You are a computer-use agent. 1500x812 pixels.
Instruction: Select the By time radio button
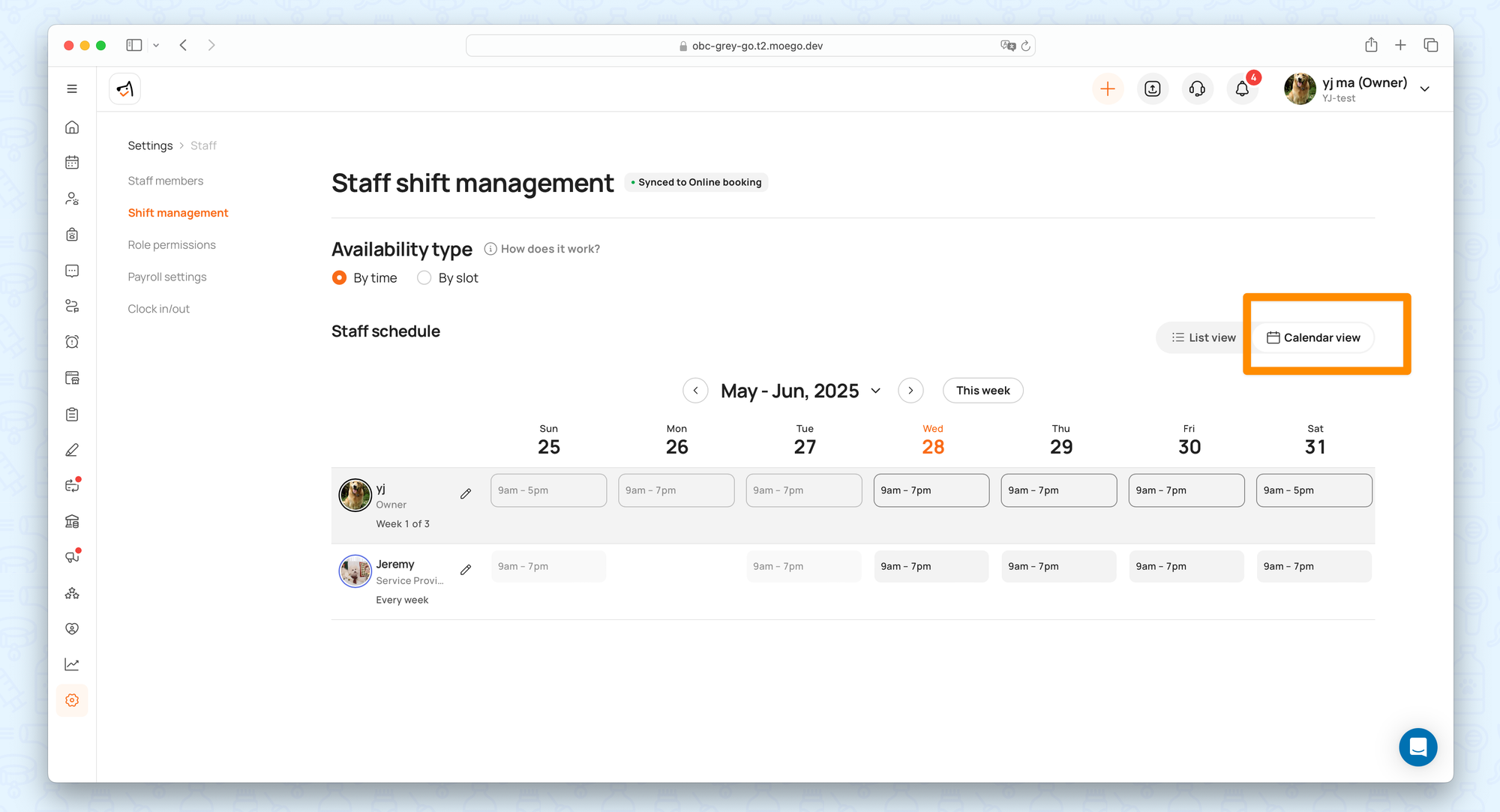pos(340,278)
